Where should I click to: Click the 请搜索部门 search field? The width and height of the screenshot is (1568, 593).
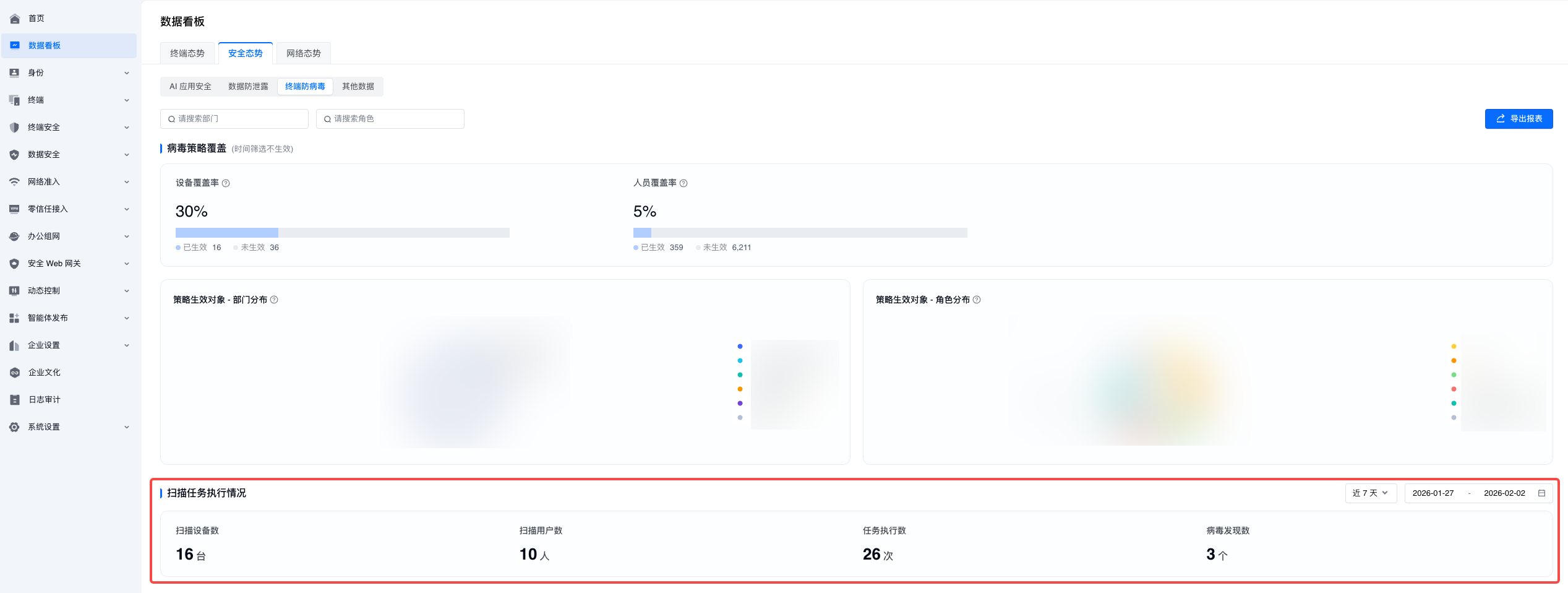(234, 119)
